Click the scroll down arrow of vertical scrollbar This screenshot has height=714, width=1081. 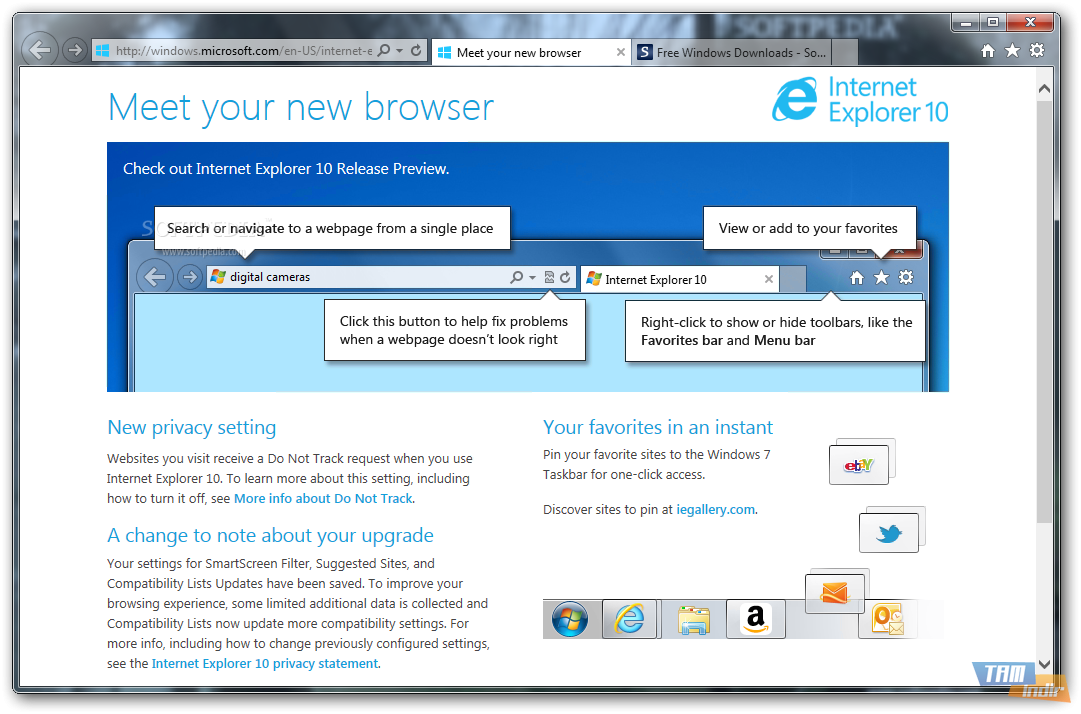pos(1044,664)
